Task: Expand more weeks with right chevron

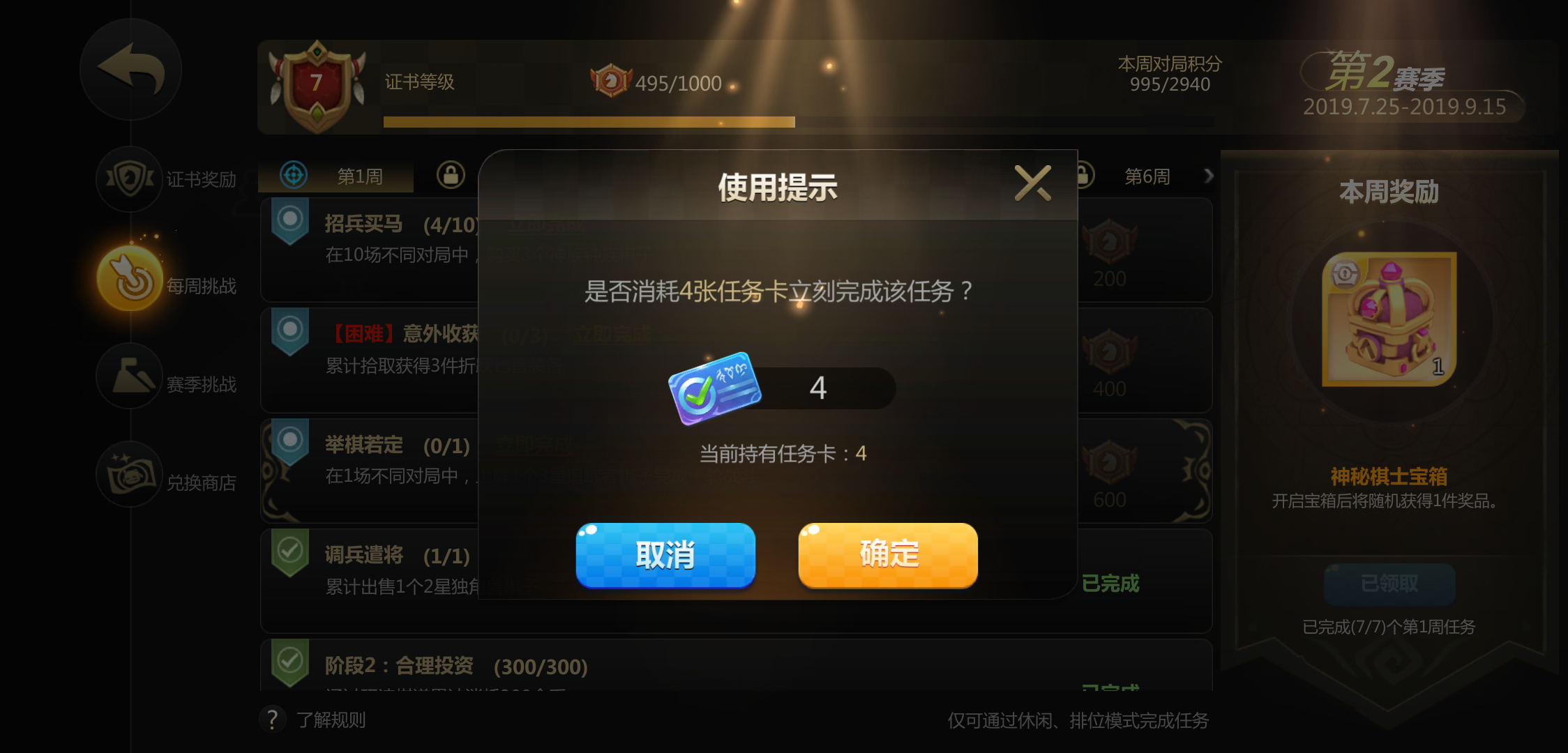Action: [1209, 176]
